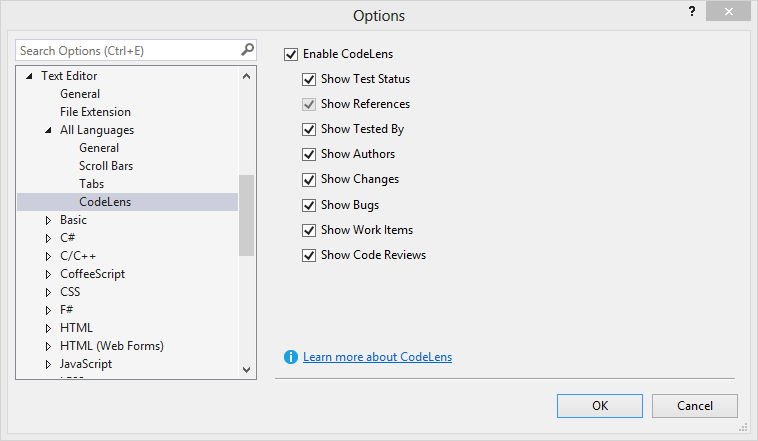
Task: Collapse the All Languages node
Action: 48,130
